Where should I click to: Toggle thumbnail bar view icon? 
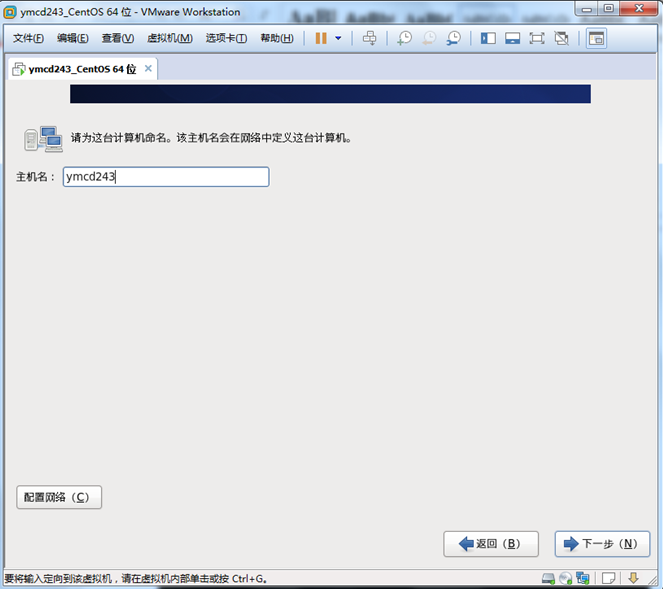point(512,38)
